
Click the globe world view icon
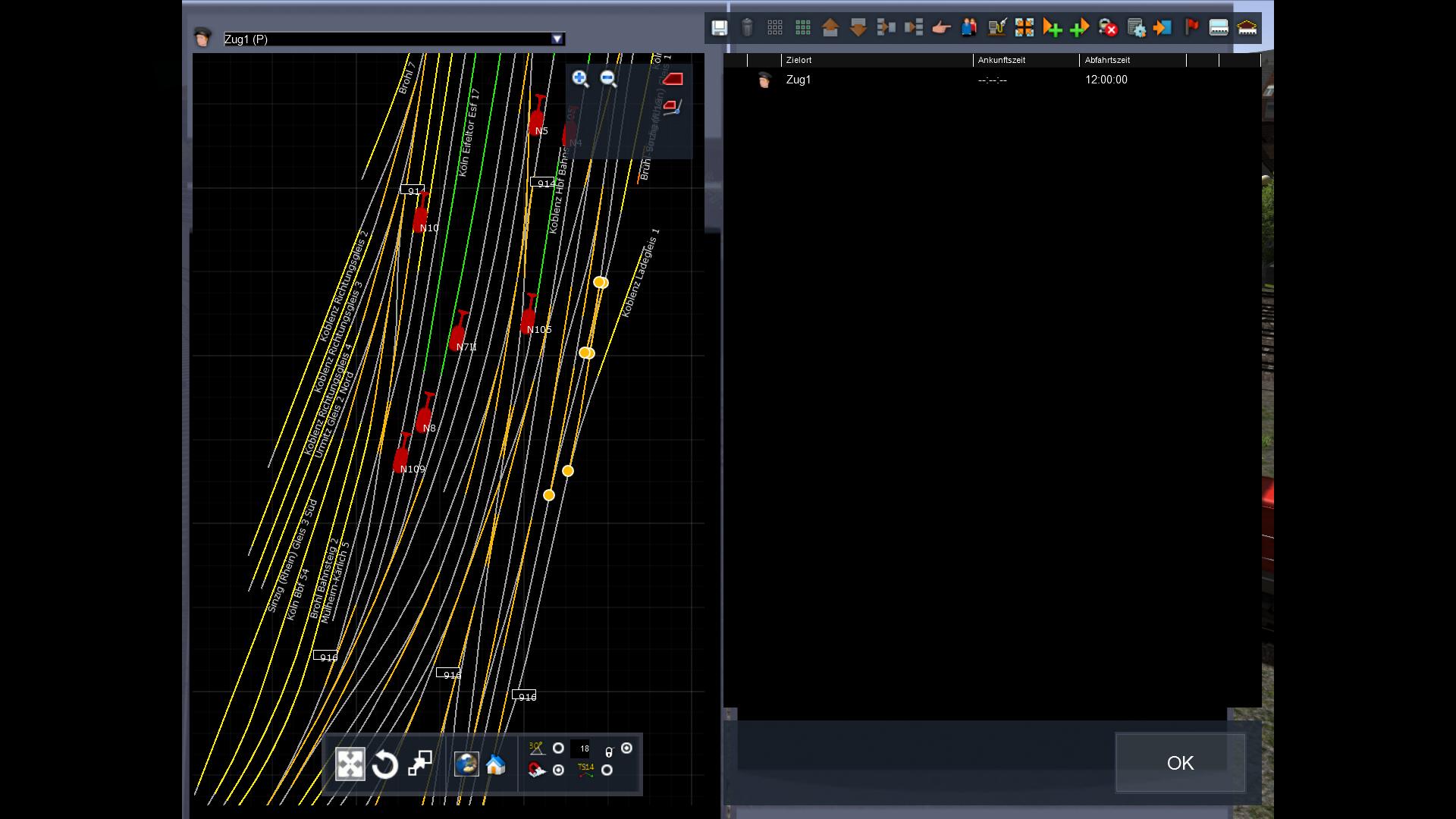[x=466, y=764]
